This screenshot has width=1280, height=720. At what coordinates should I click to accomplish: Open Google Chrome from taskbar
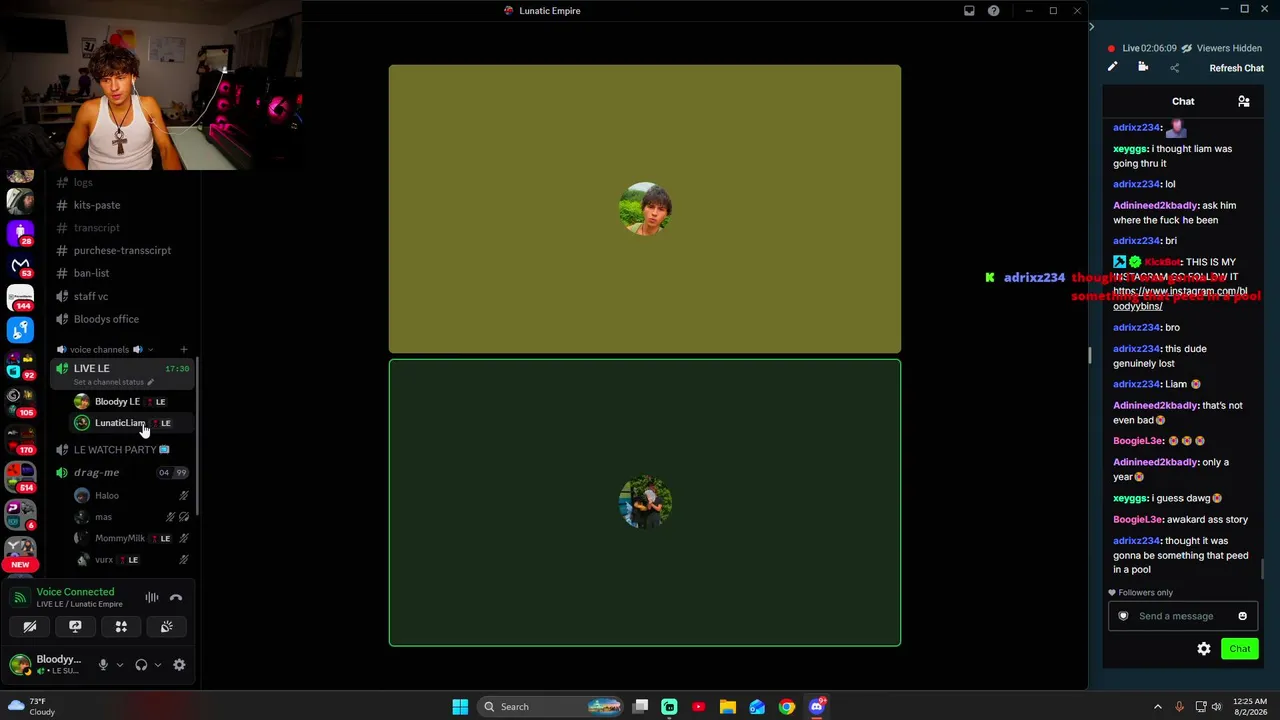tap(787, 707)
